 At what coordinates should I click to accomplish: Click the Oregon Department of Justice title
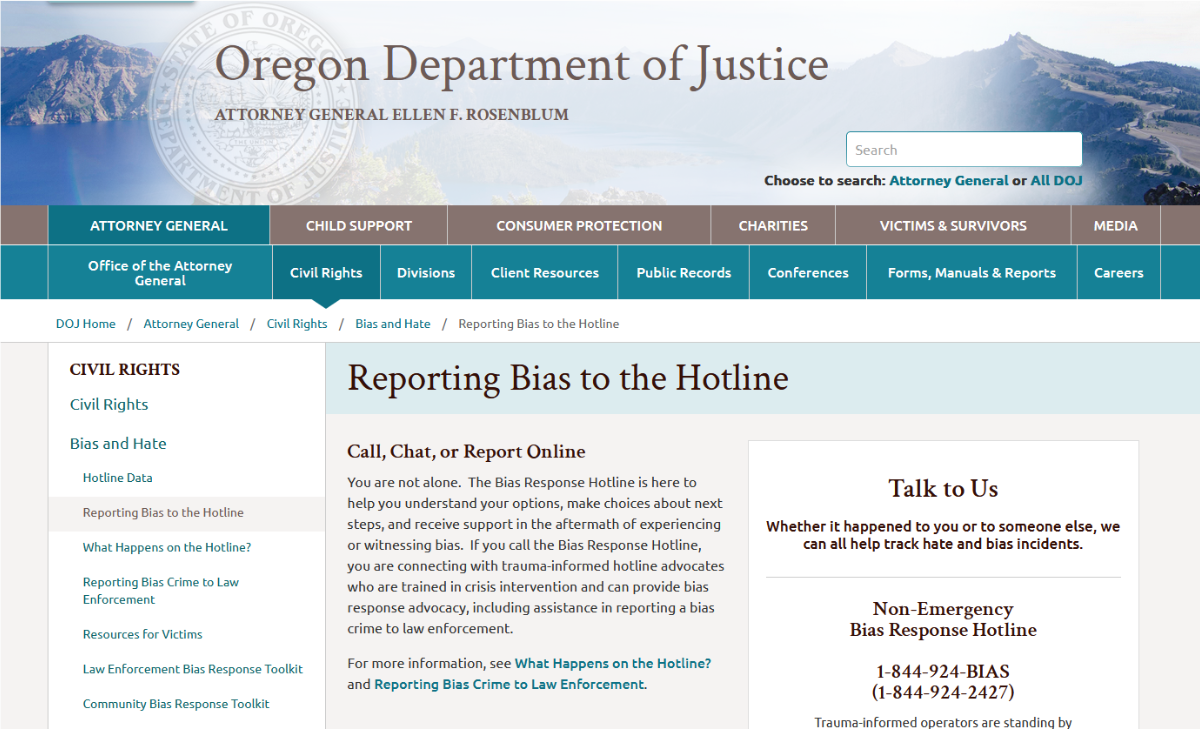(x=521, y=65)
